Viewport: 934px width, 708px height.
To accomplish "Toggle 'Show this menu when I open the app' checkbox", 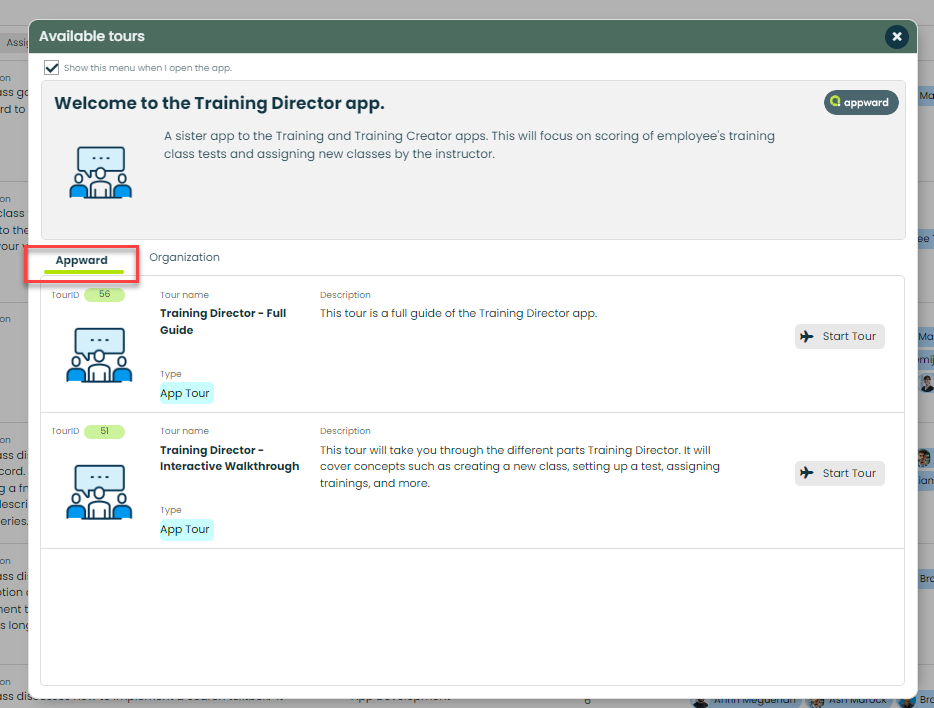I will pos(52,68).
